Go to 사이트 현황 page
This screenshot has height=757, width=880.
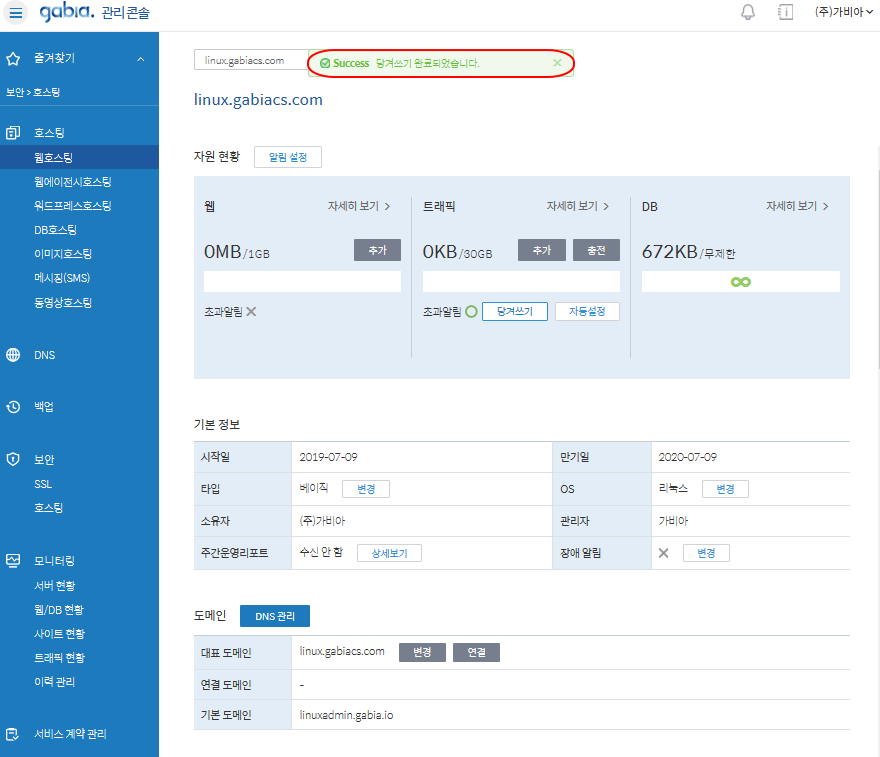(x=59, y=634)
